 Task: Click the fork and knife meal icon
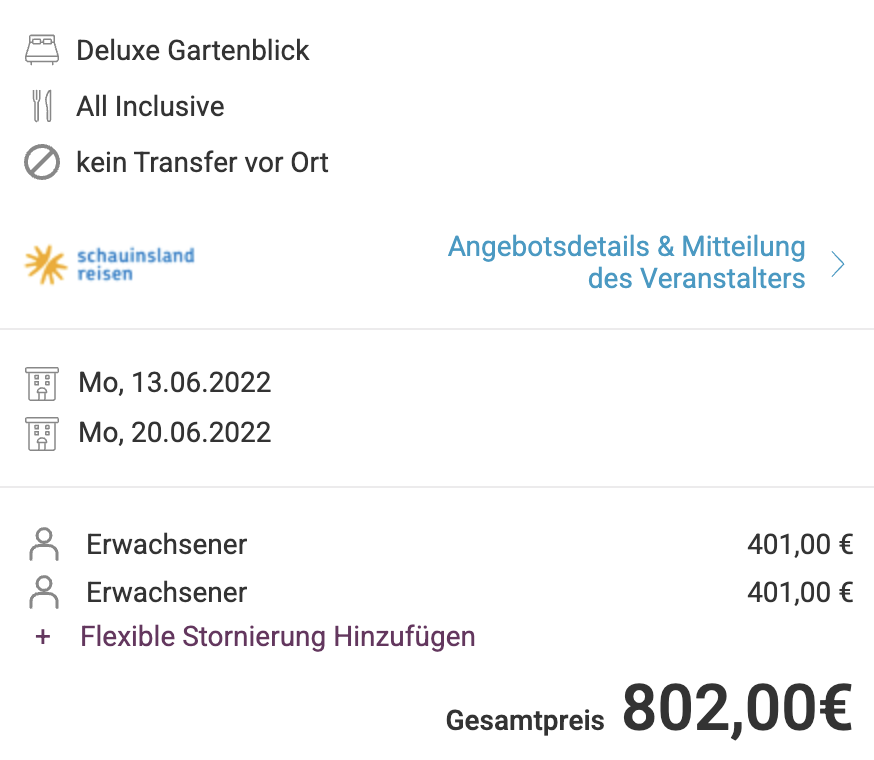(x=42, y=106)
